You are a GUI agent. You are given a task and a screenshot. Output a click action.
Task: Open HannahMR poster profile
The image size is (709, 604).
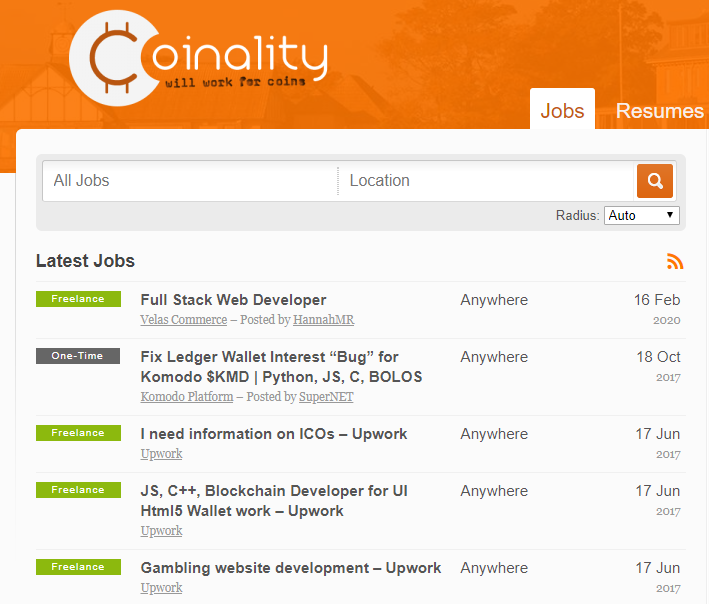pos(324,320)
